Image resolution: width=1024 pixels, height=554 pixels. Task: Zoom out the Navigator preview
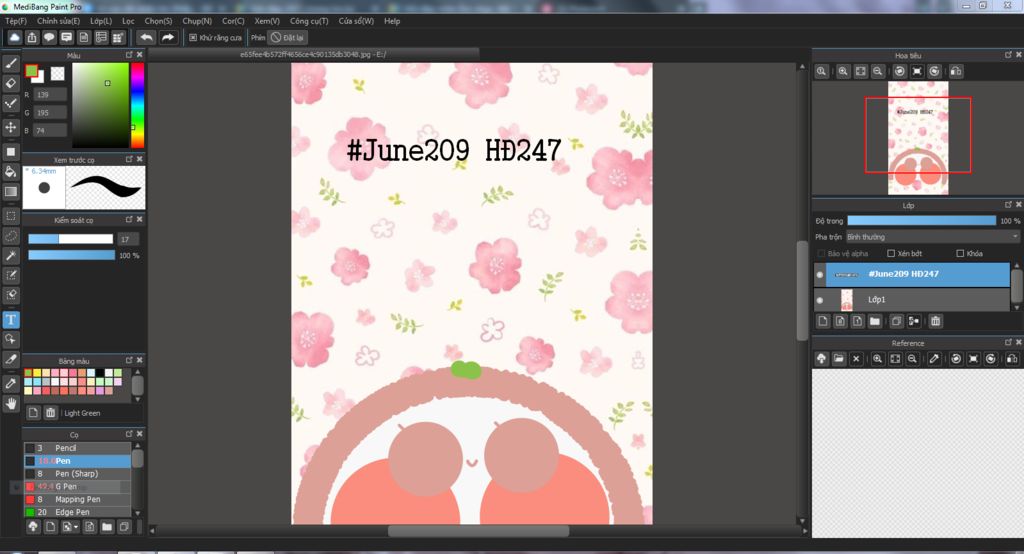[x=878, y=71]
